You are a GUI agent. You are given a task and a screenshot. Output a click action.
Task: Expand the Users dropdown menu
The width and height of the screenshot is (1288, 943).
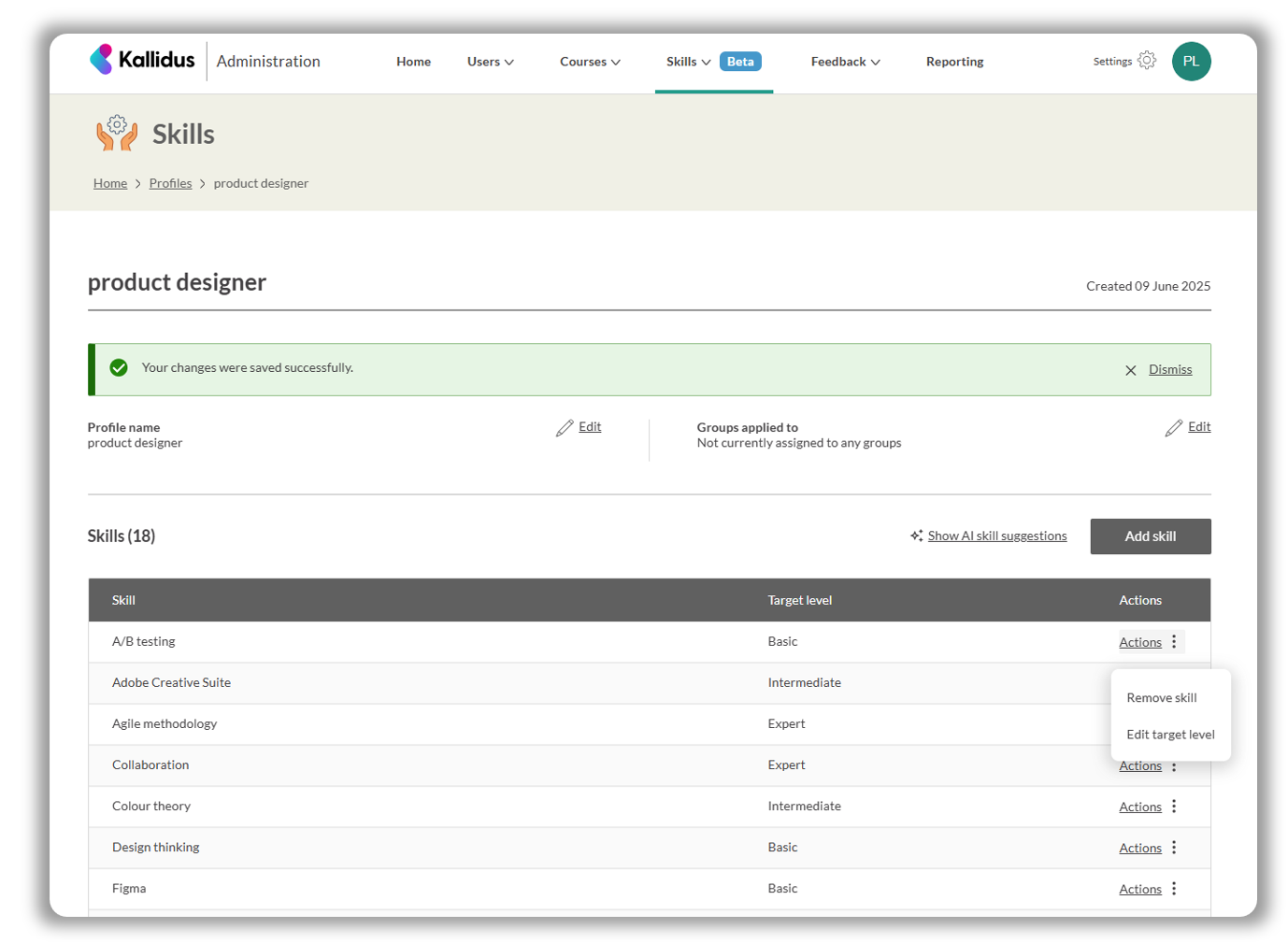(x=490, y=62)
